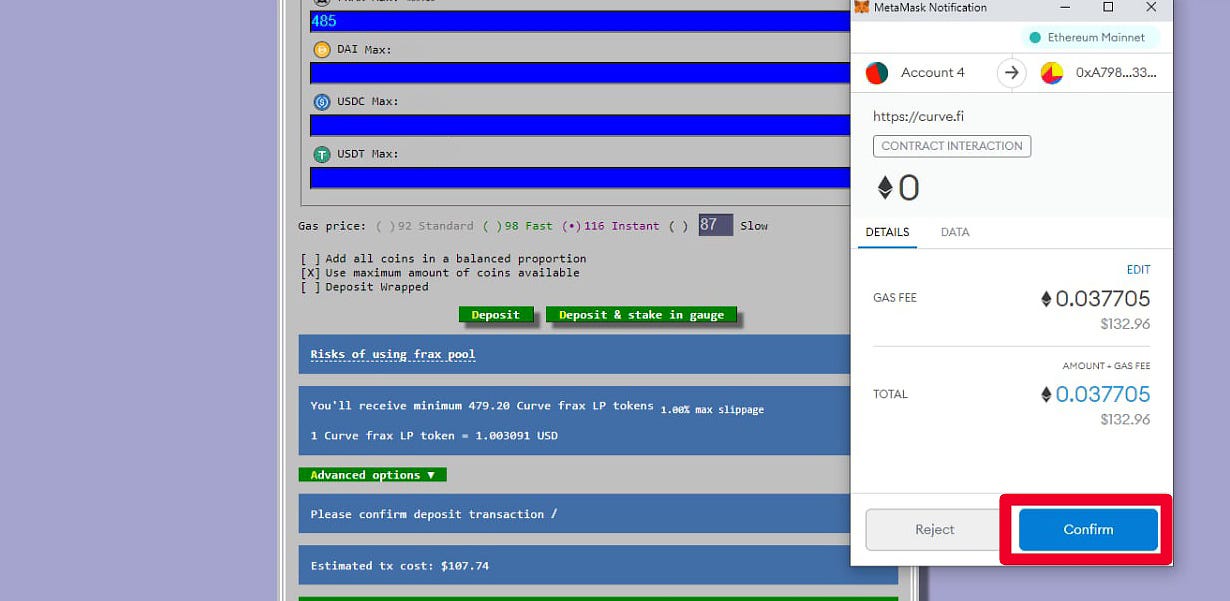
Task: Enable the Deposit Wrapped checkbox
Action: [311, 287]
